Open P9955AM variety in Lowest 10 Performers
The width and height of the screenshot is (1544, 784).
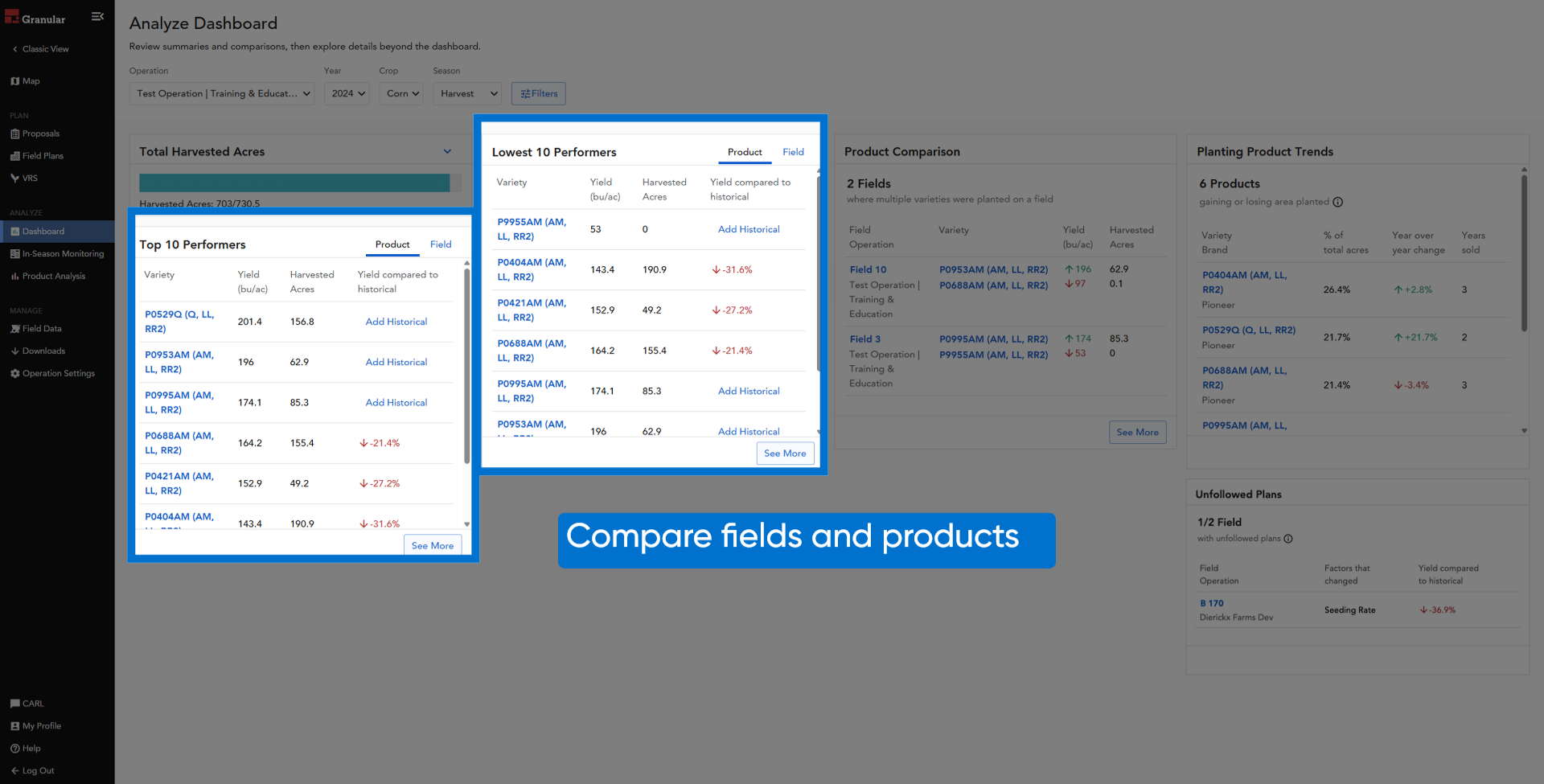pyautogui.click(x=532, y=229)
